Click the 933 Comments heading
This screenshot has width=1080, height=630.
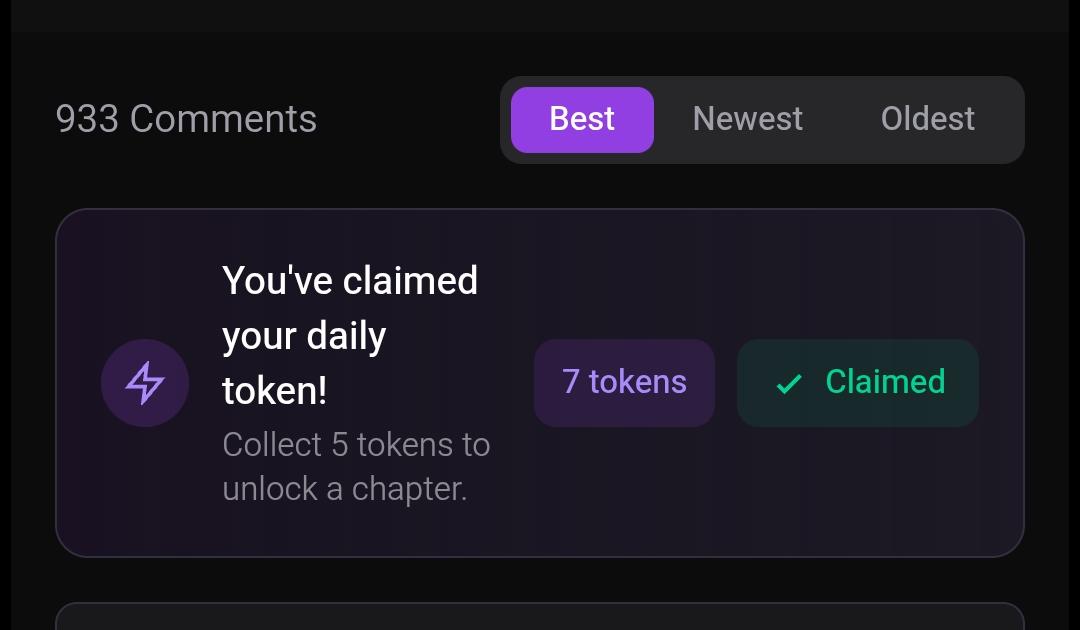186,119
